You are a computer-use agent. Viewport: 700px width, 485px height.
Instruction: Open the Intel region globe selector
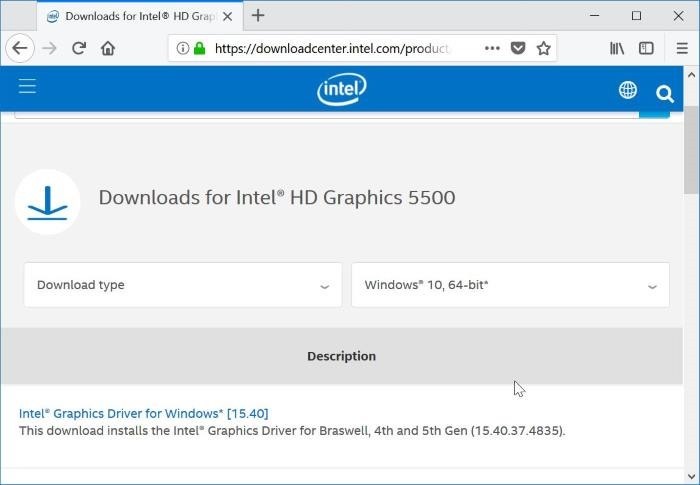point(628,90)
